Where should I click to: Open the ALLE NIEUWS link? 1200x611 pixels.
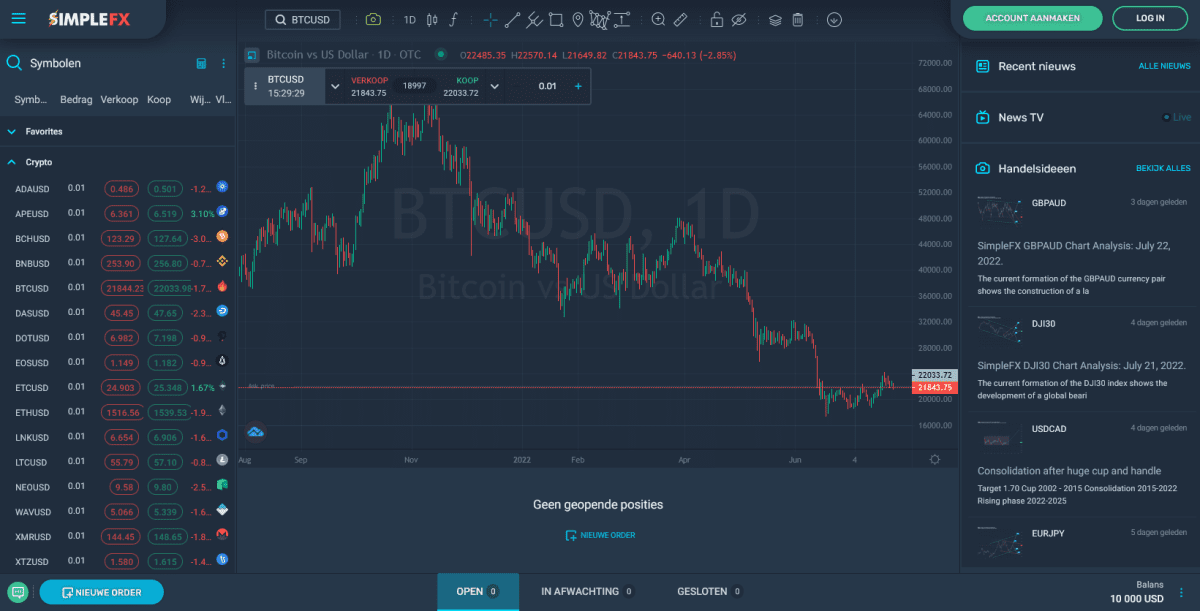pyautogui.click(x=1165, y=66)
